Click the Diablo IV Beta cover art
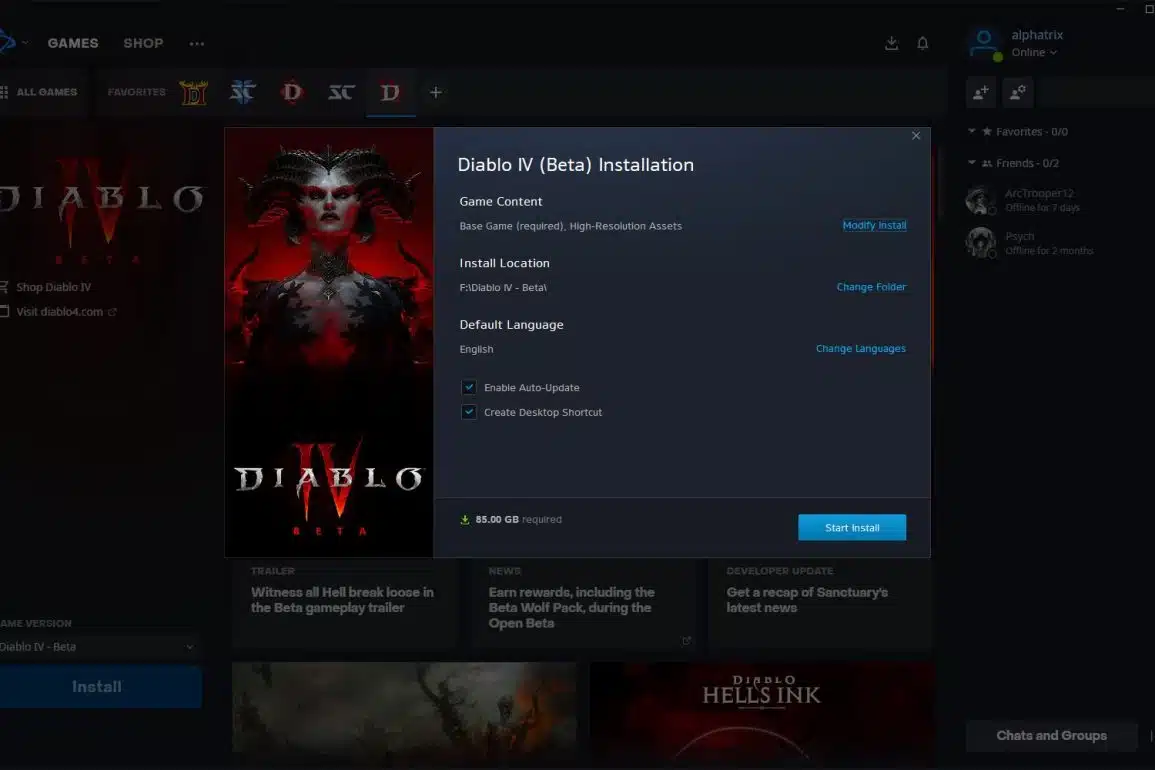This screenshot has width=1155, height=770. pyautogui.click(x=329, y=343)
